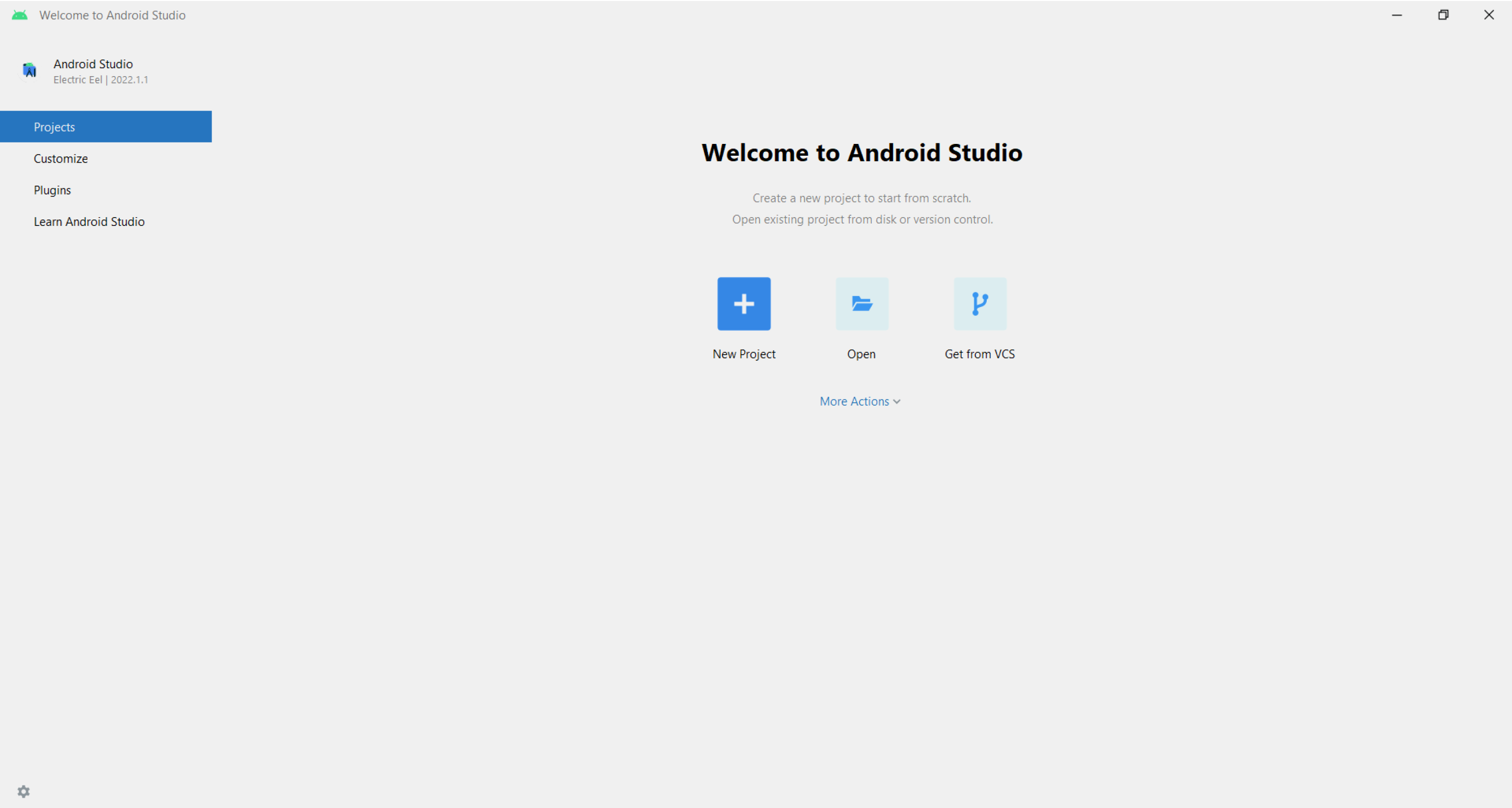Click the New Project text label
This screenshot has height=808, width=1512.
(744, 354)
